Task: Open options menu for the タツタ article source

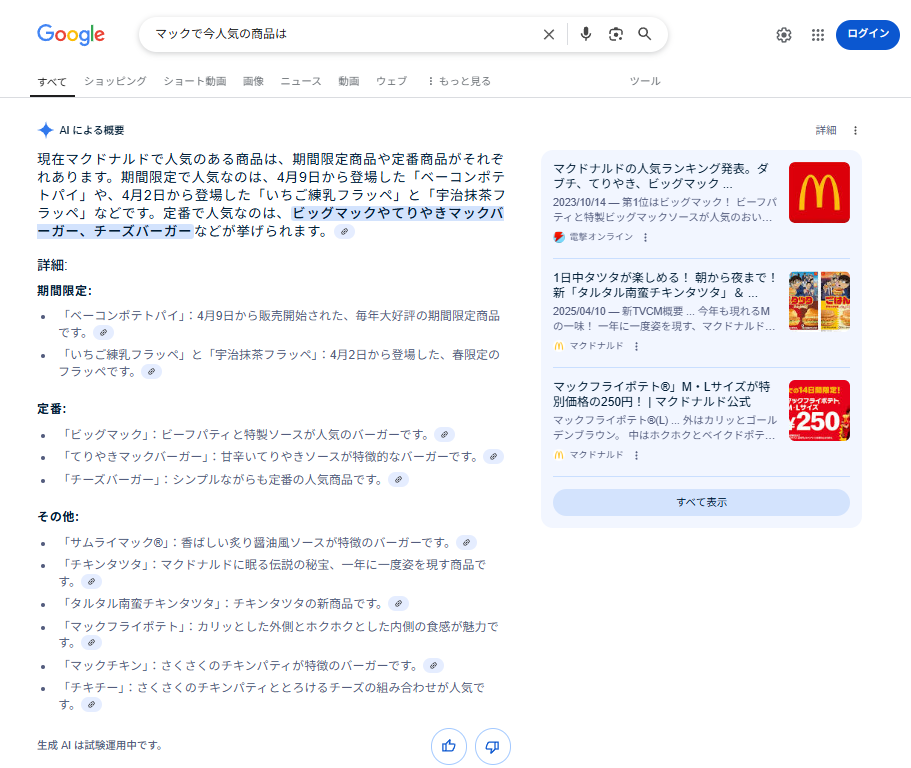Action: click(637, 346)
